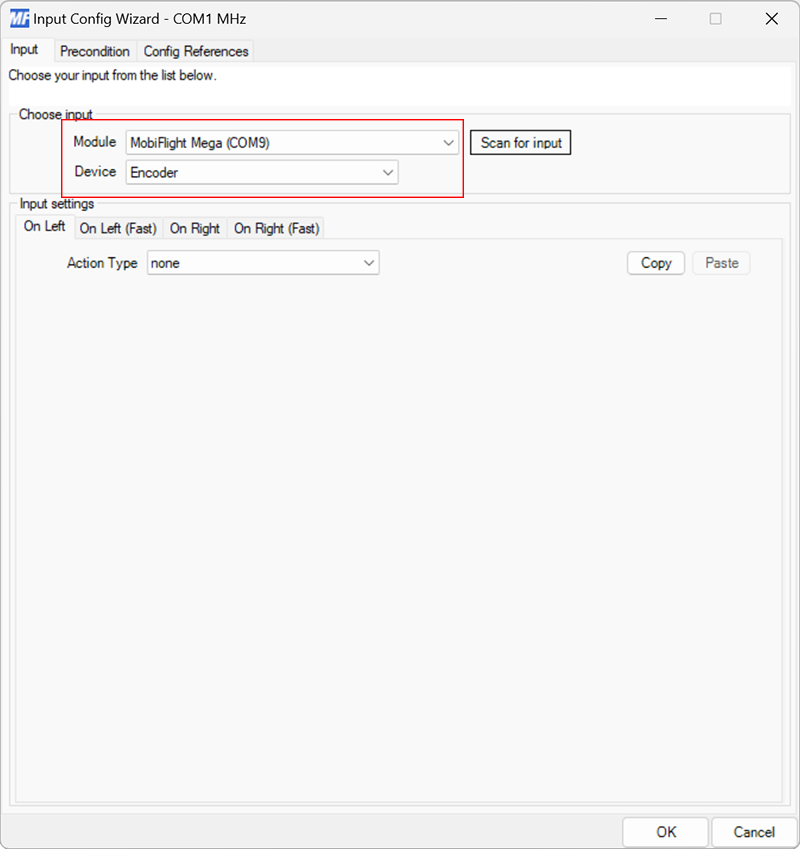Select the Module field showing MobiFlight Mega (COM9)
This screenshot has width=800, height=849.
(x=280, y=142)
